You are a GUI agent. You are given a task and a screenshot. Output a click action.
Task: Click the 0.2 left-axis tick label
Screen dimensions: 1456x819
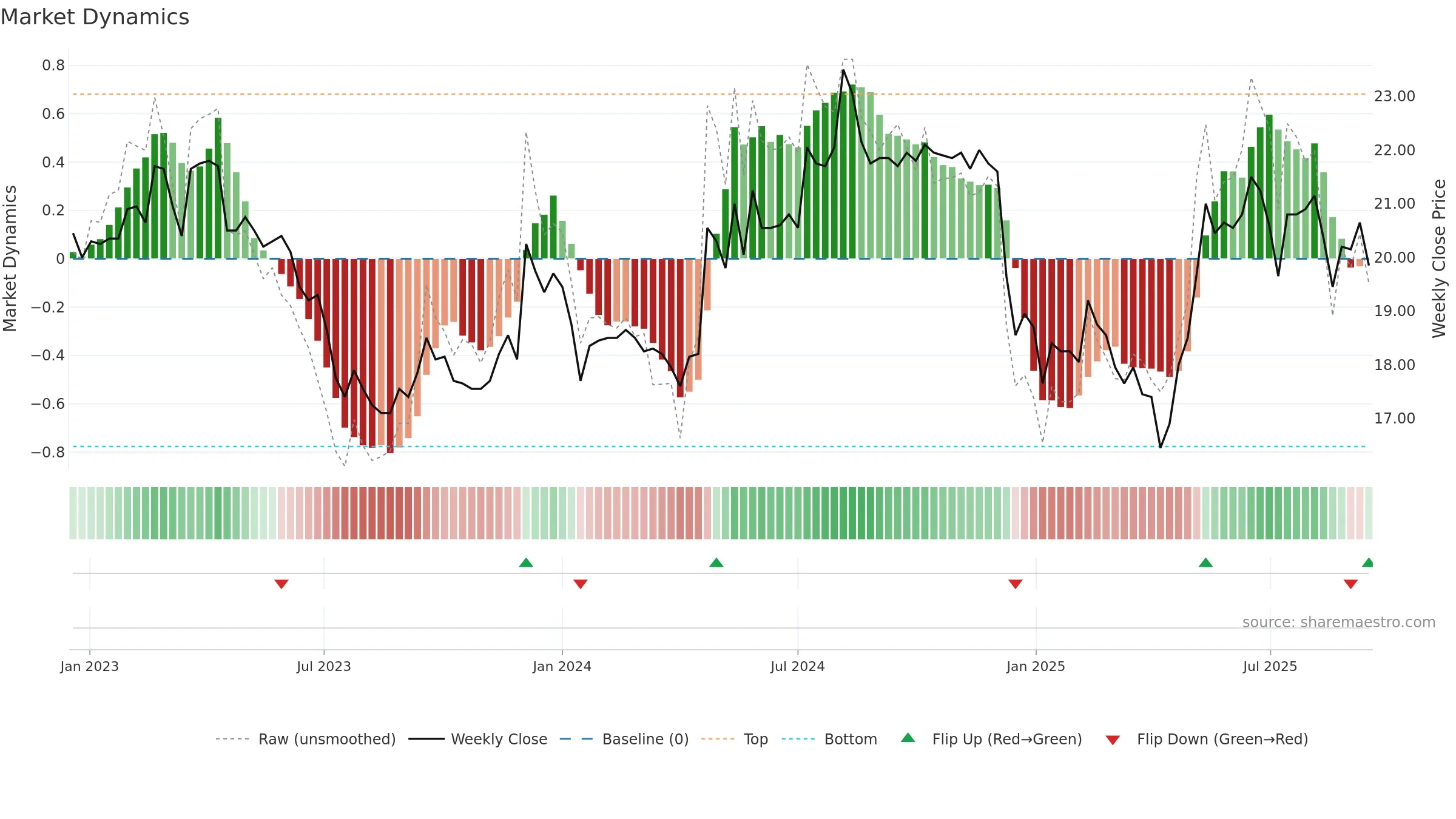pyautogui.click(x=53, y=211)
